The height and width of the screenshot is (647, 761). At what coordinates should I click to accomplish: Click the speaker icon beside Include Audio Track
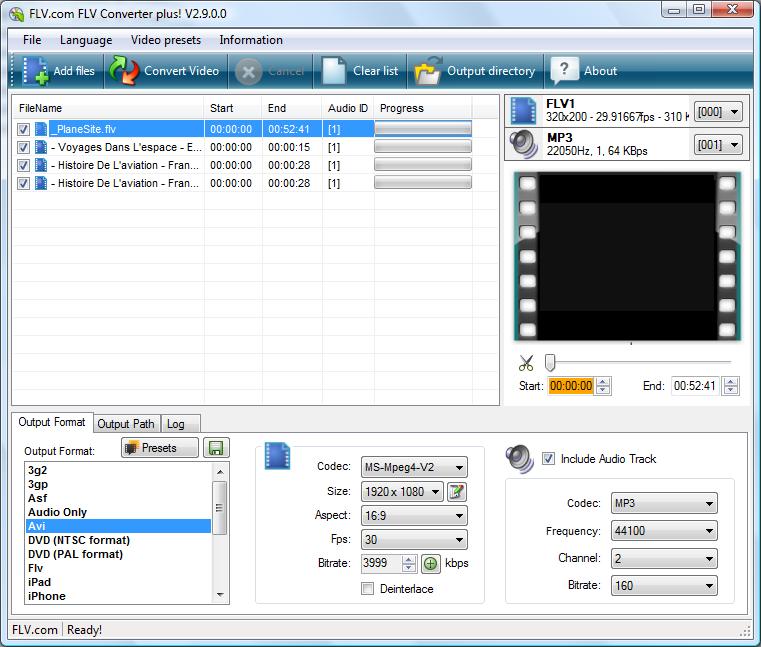coord(520,459)
